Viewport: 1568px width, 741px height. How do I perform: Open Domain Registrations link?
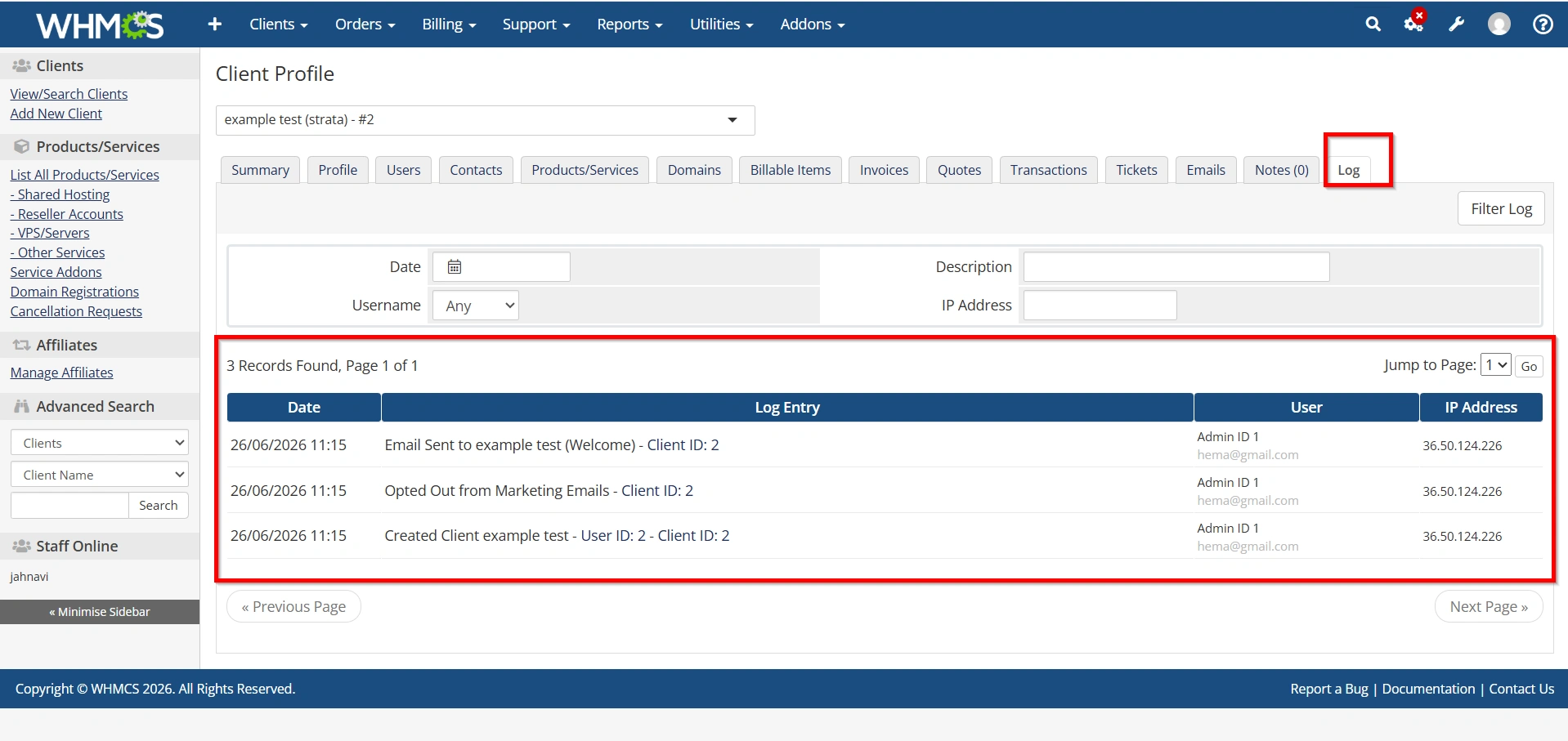[74, 292]
